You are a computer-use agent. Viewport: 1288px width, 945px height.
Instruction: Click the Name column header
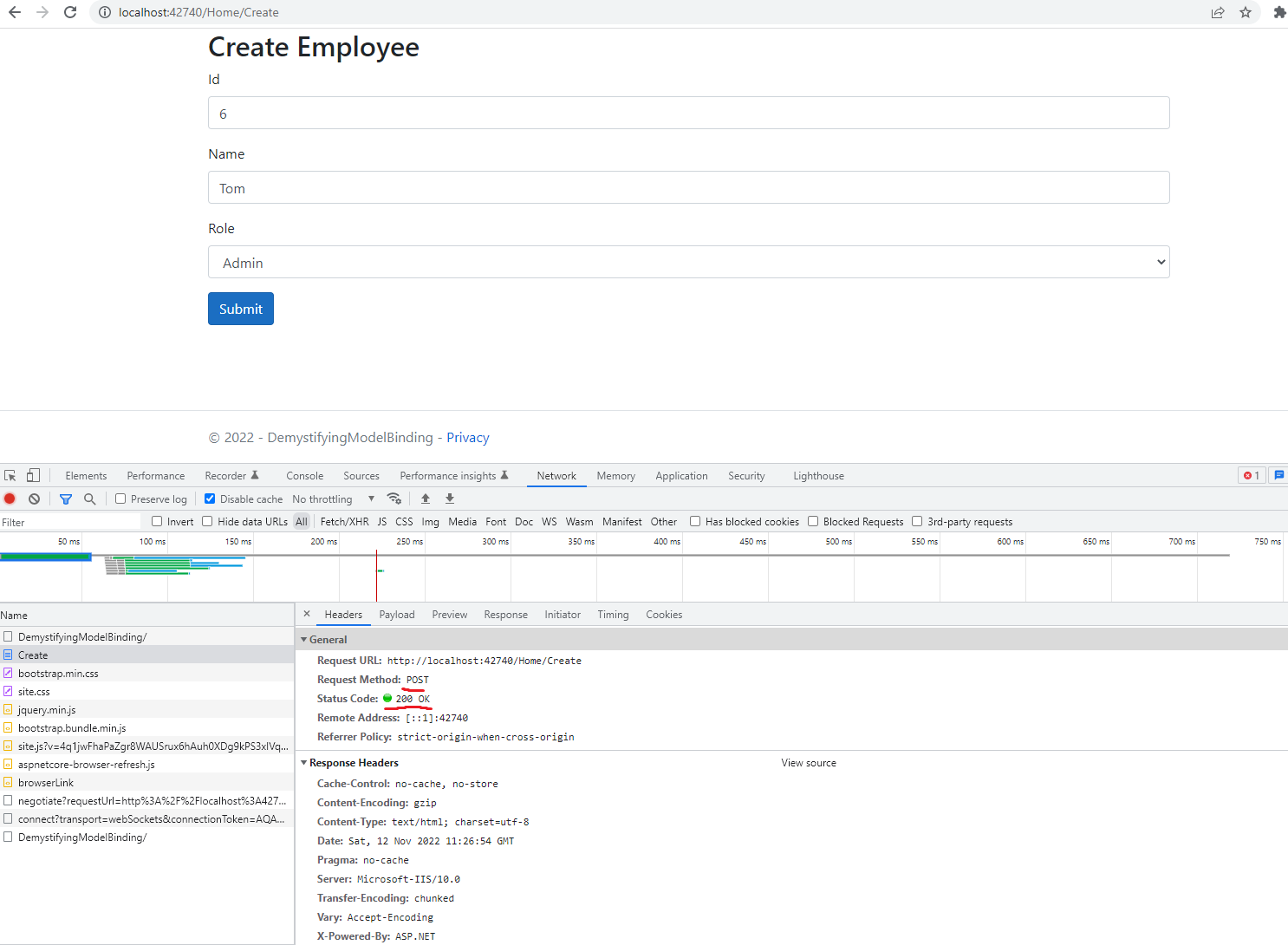click(147, 615)
